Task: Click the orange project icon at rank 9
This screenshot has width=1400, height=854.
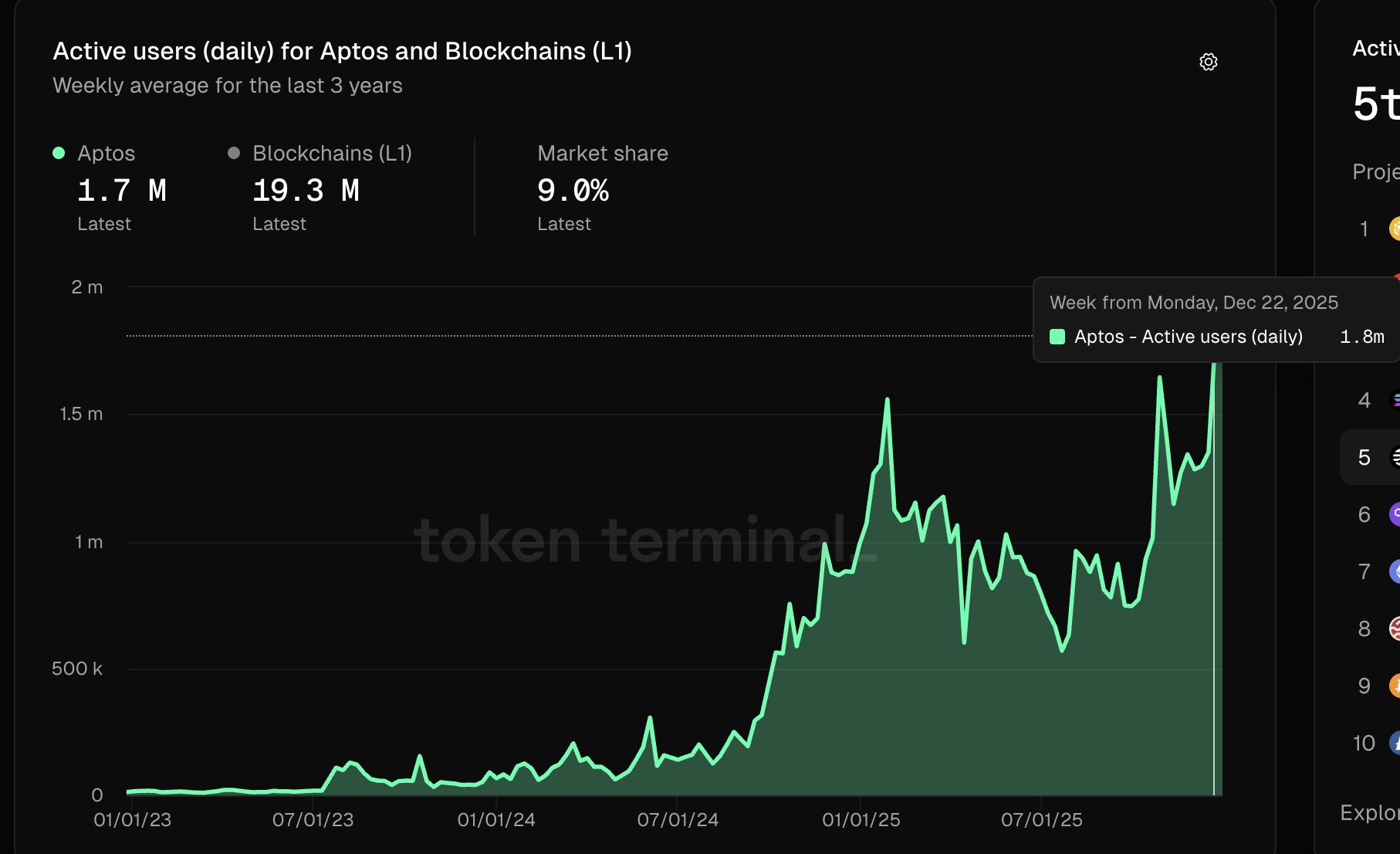Action: click(1395, 686)
